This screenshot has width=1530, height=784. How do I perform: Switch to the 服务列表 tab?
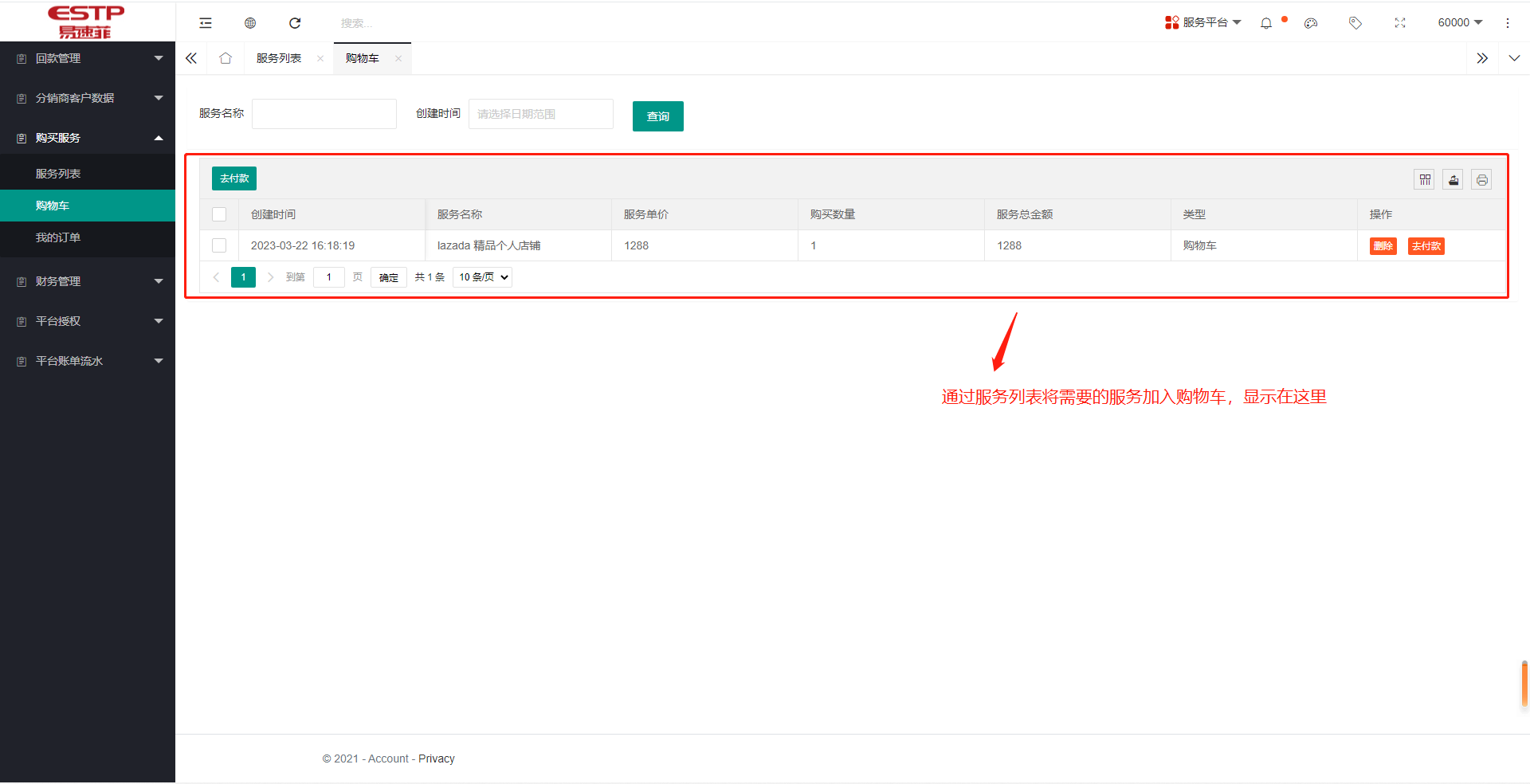tap(279, 58)
